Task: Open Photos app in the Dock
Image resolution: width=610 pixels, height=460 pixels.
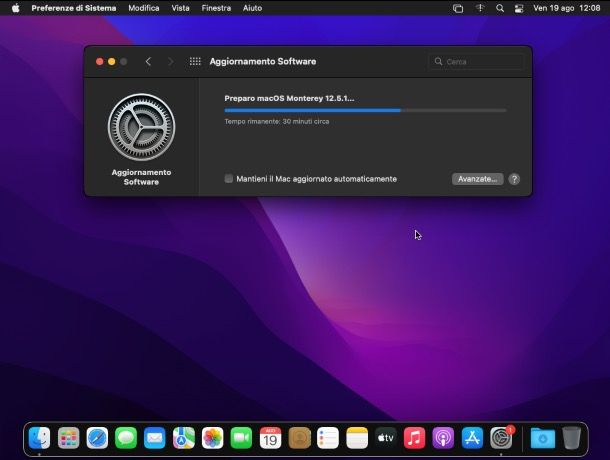Action: [212, 438]
